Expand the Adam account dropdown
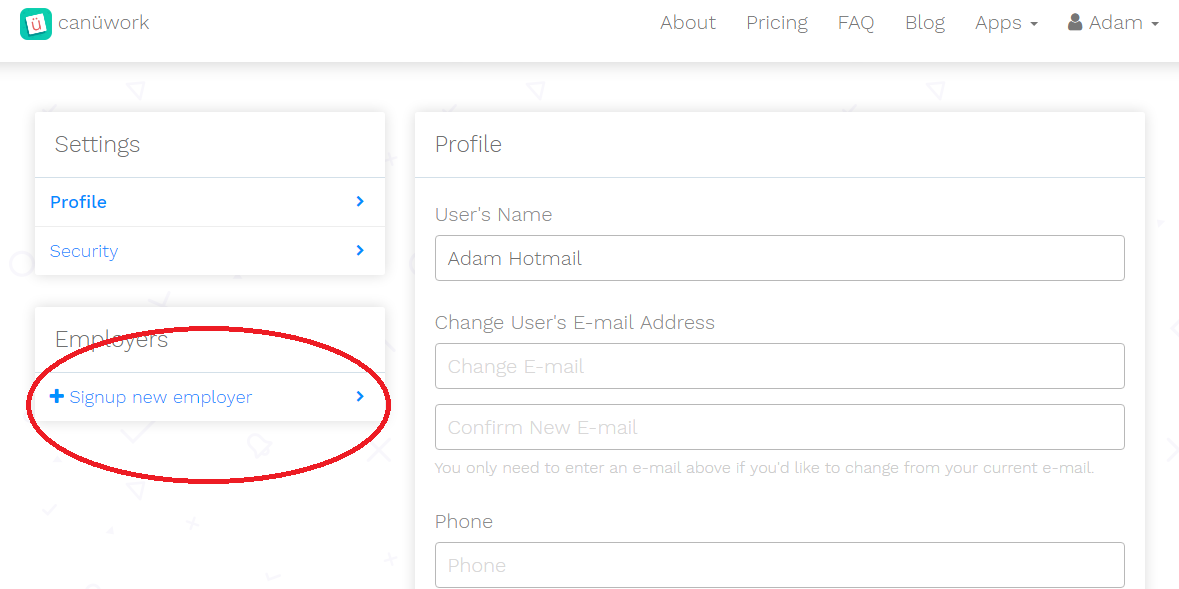 1113,23
